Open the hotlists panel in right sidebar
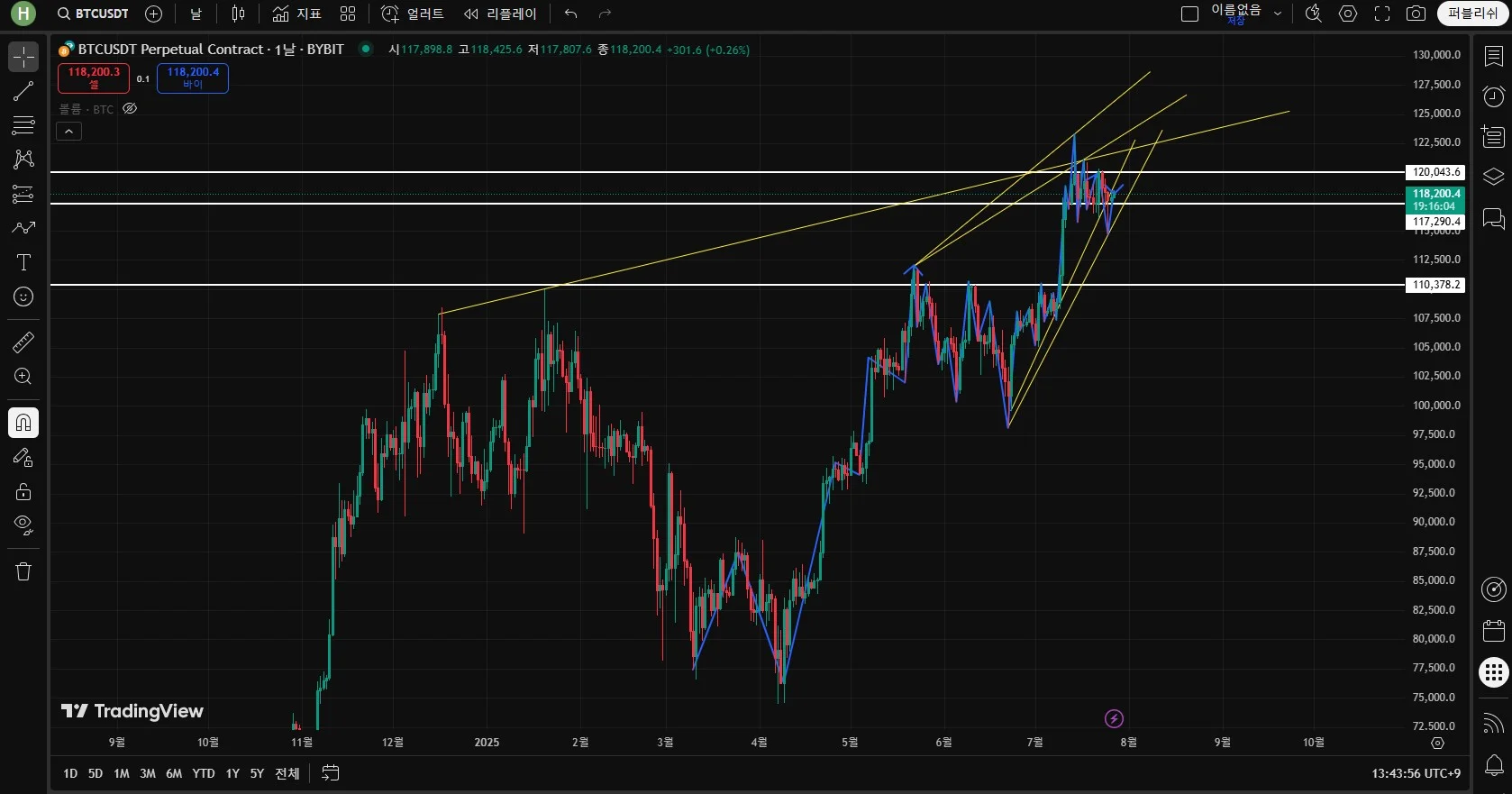 tap(1493, 137)
